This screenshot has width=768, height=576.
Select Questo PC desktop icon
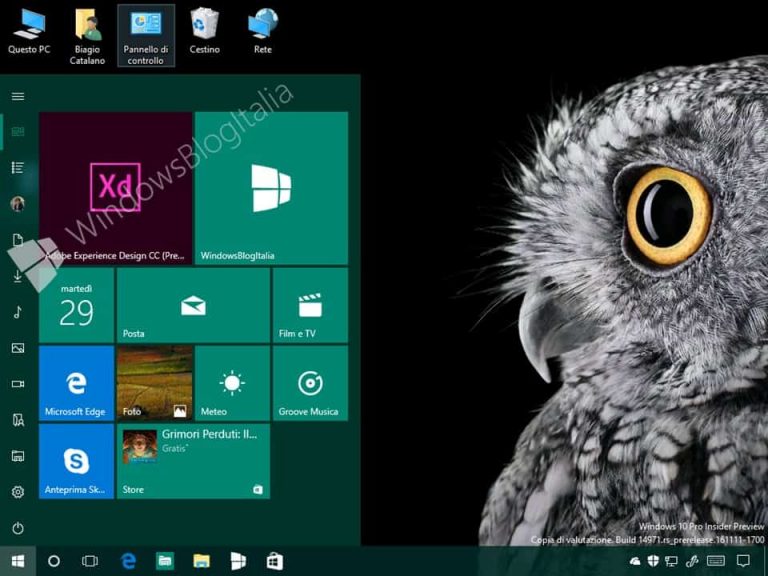tap(29, 32)
